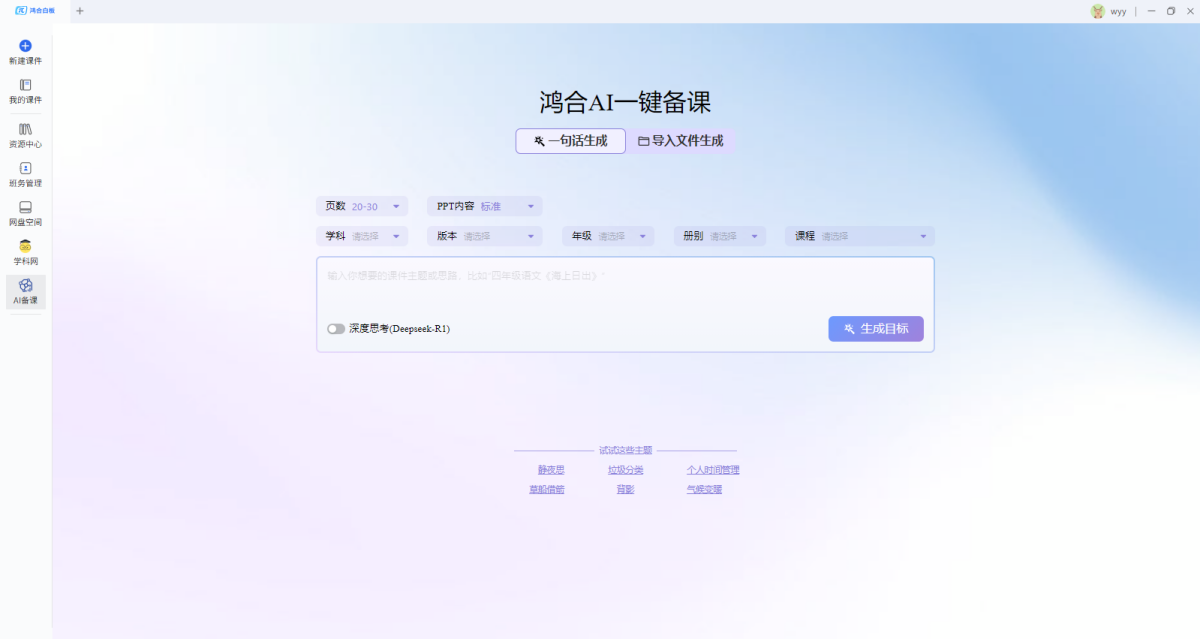This screenshot has width=1200, height=639.
Task: Click the 生成目标 button
Action: pyautogui.click(x=875, y=329)
